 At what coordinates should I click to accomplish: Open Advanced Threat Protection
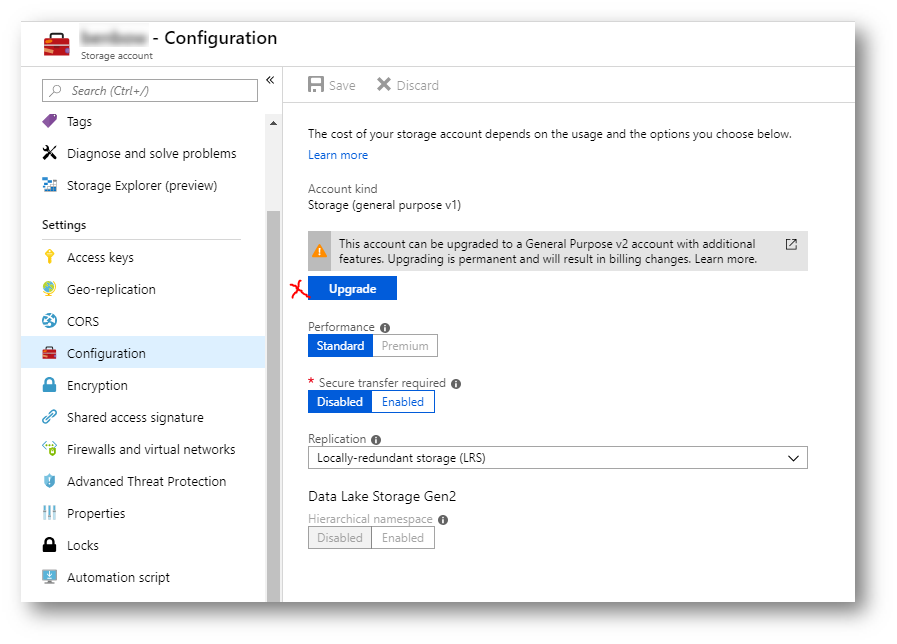(144, 482)
